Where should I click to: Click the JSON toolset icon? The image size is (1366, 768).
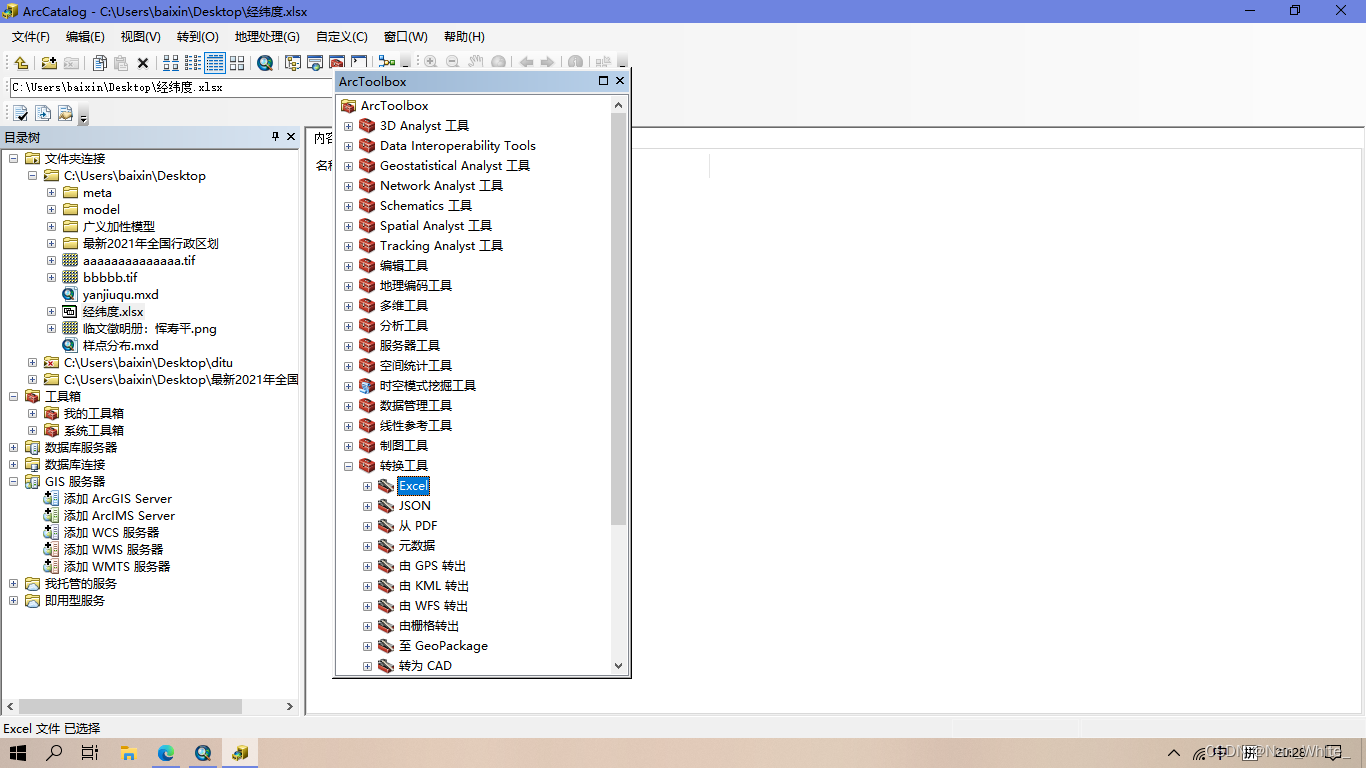click(386, 506)
